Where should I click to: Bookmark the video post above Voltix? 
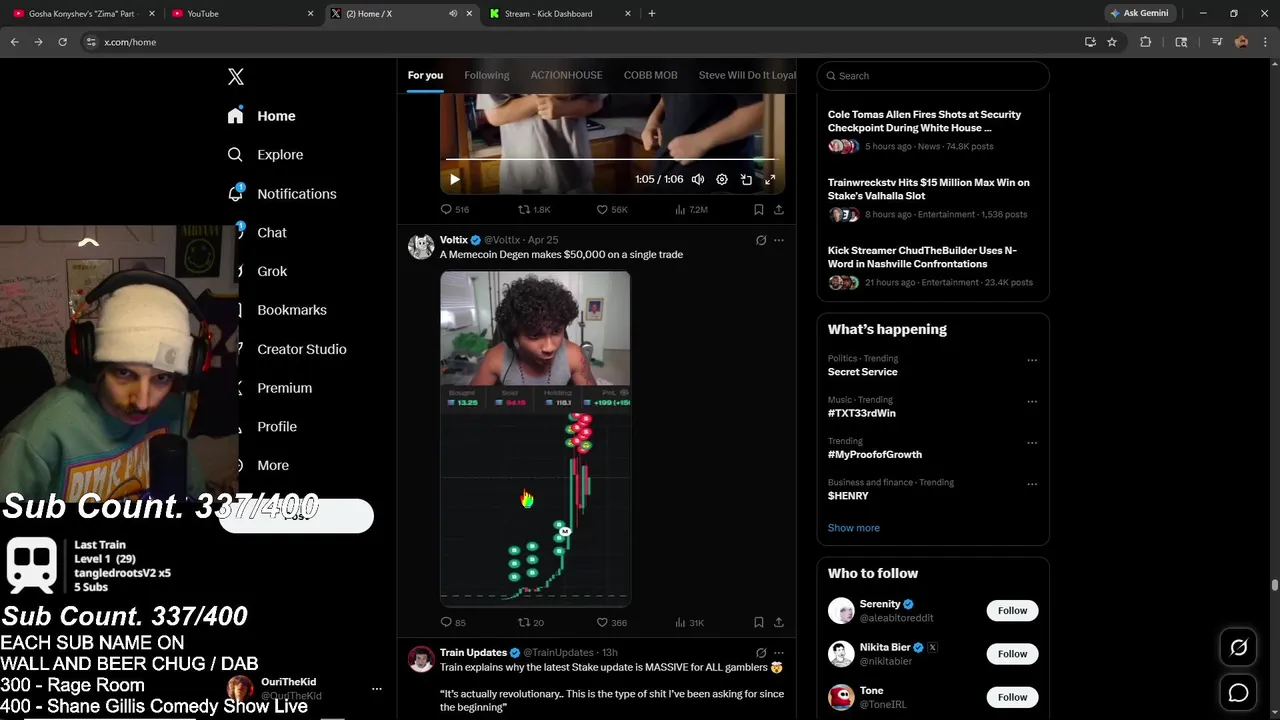(759, 210)
